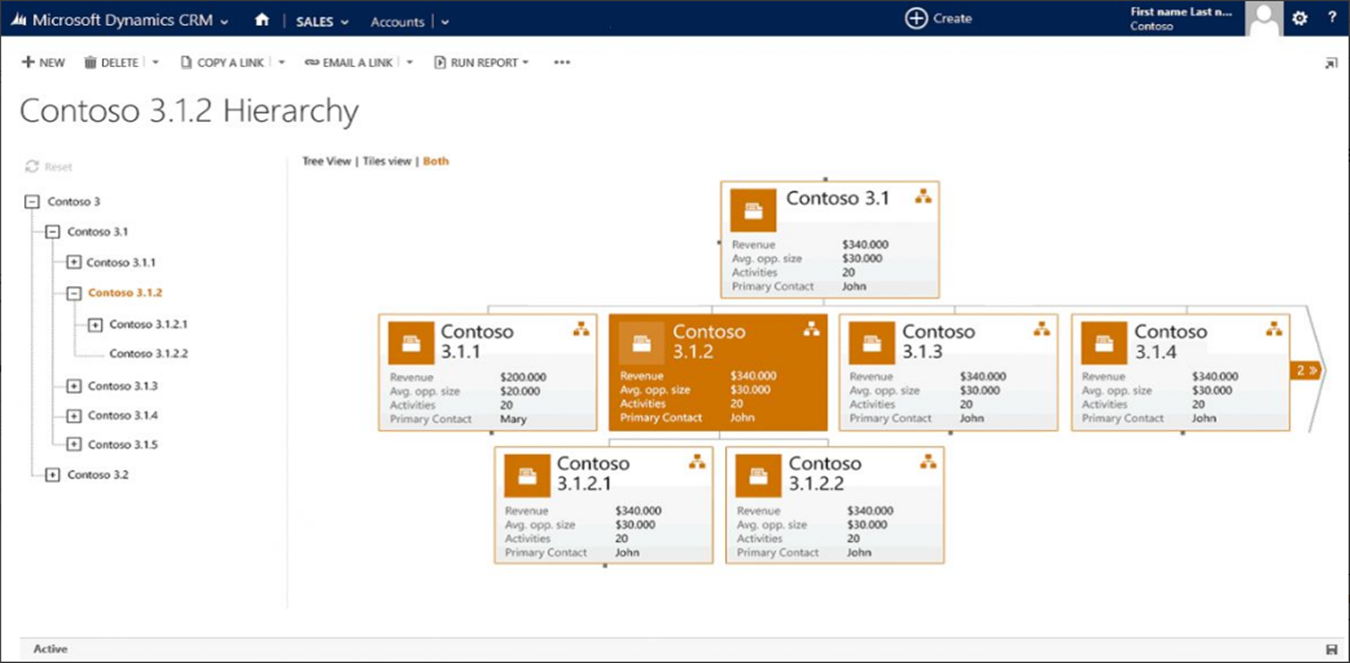The image size is (1350, 663).
Task: Click the 2-chevron arrow to reveal more sibling tiles
Action: pos(1305,369)
